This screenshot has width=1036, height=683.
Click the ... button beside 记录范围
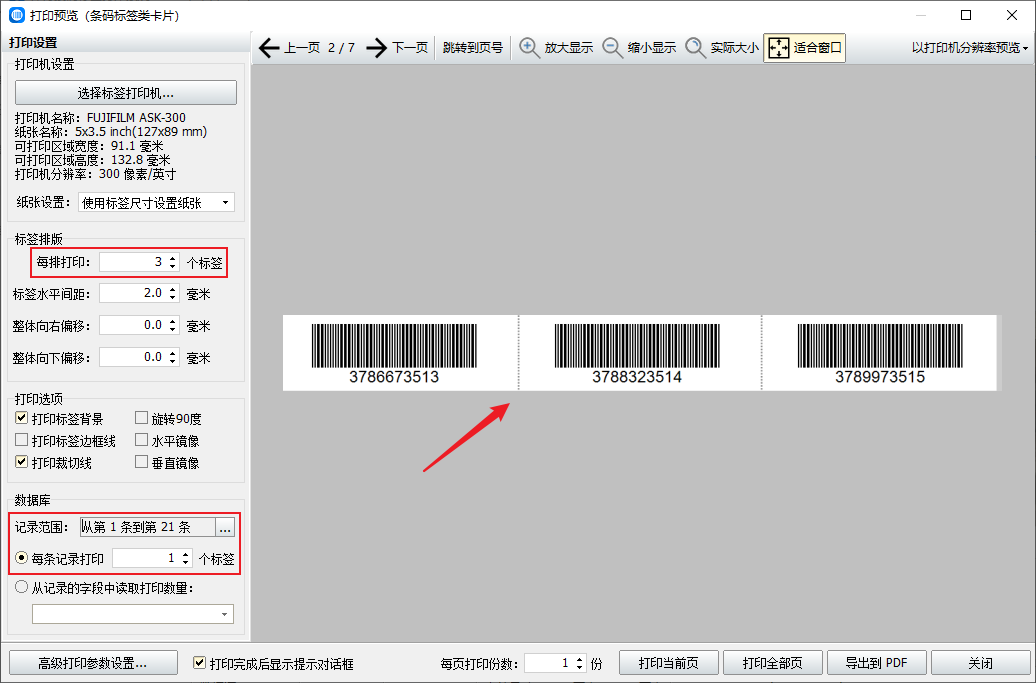coord(225,526)
